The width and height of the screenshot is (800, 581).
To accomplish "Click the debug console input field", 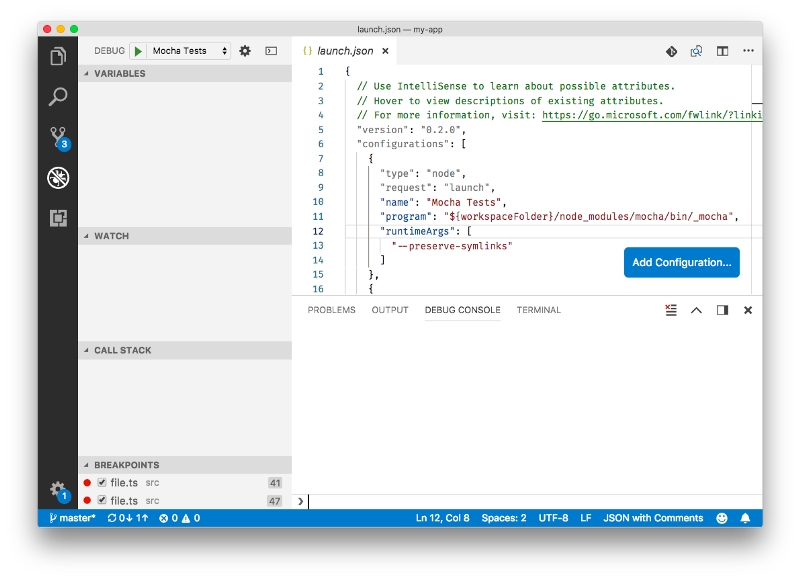I will pos(533,501).
